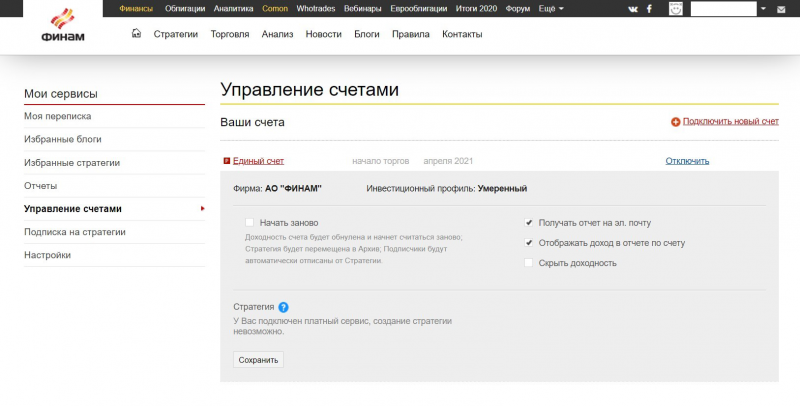Click the Отключить link
800x406 pixels.
coord(687,161)
